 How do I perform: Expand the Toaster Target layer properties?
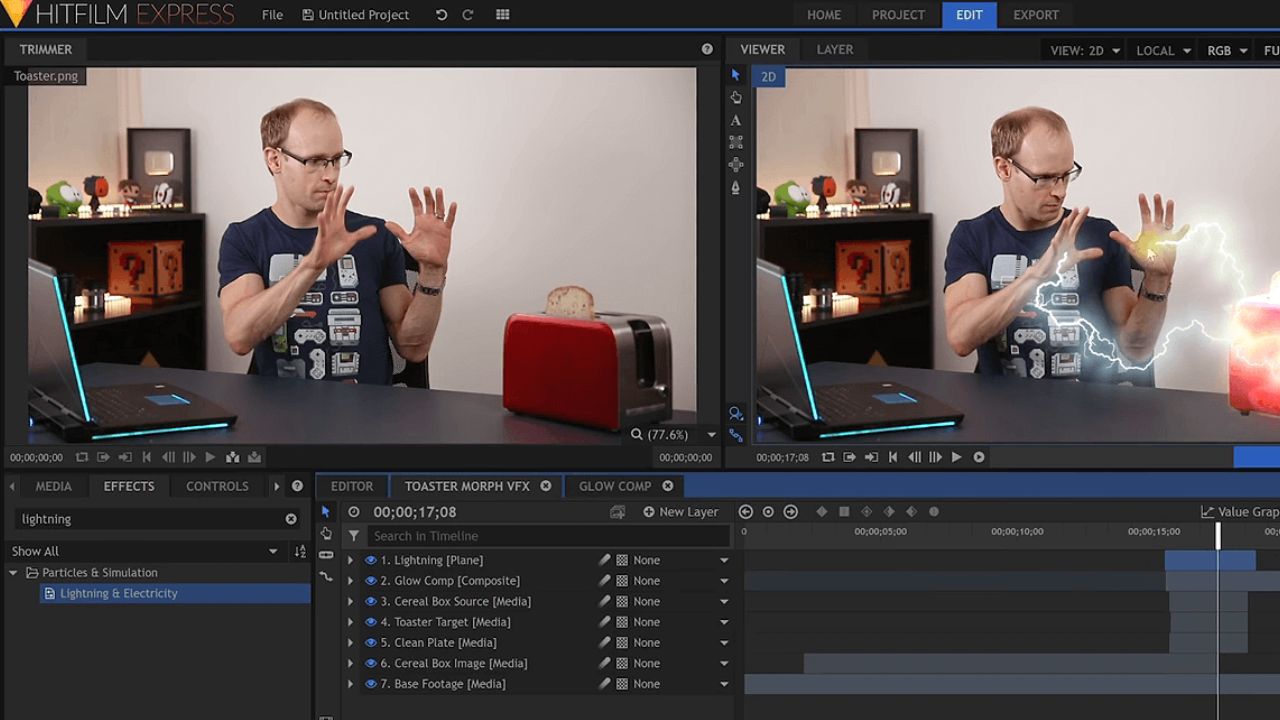(350, 622)
